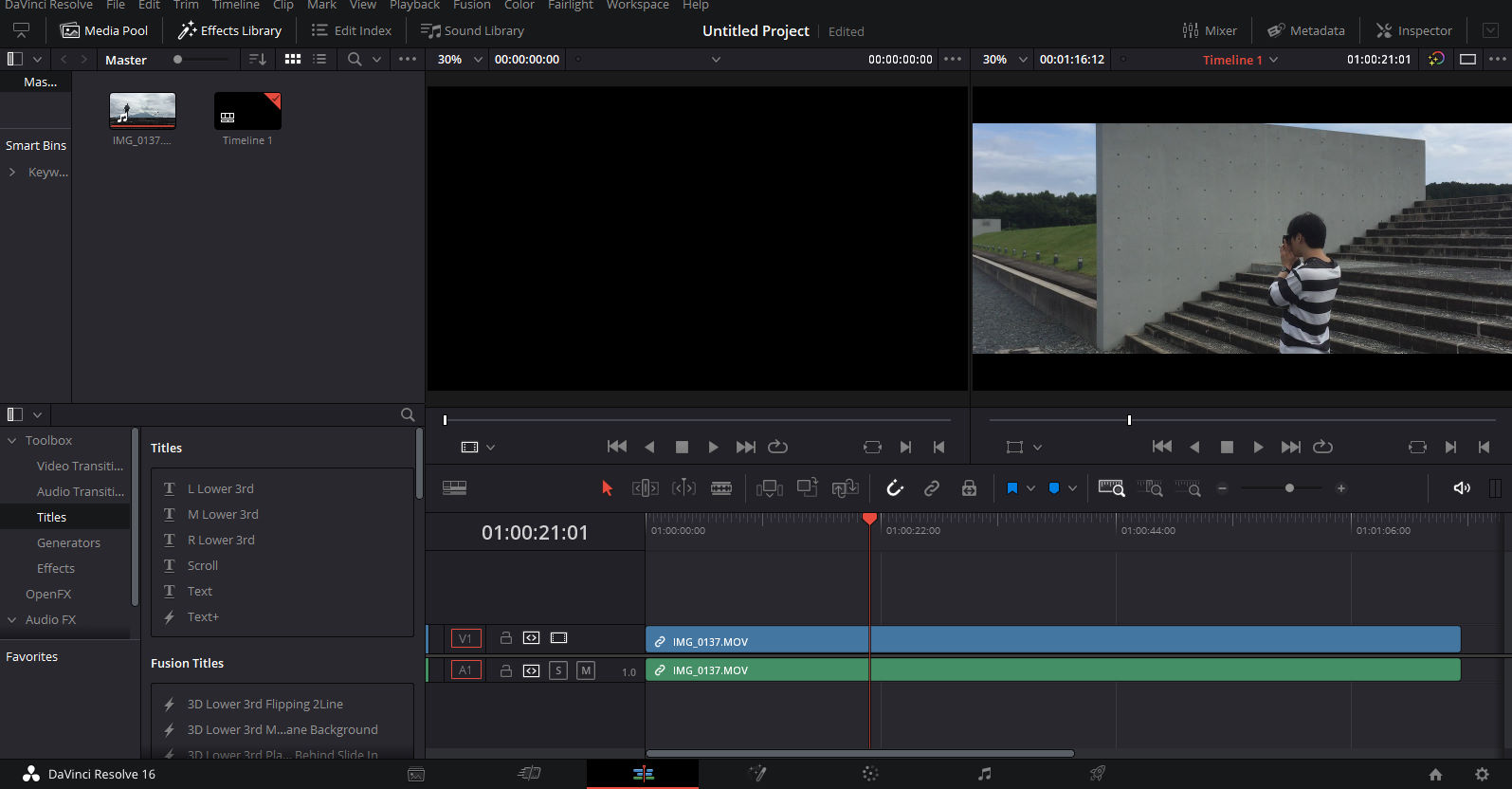Lock the V1 video track
1512x789 pixels.
506,638
